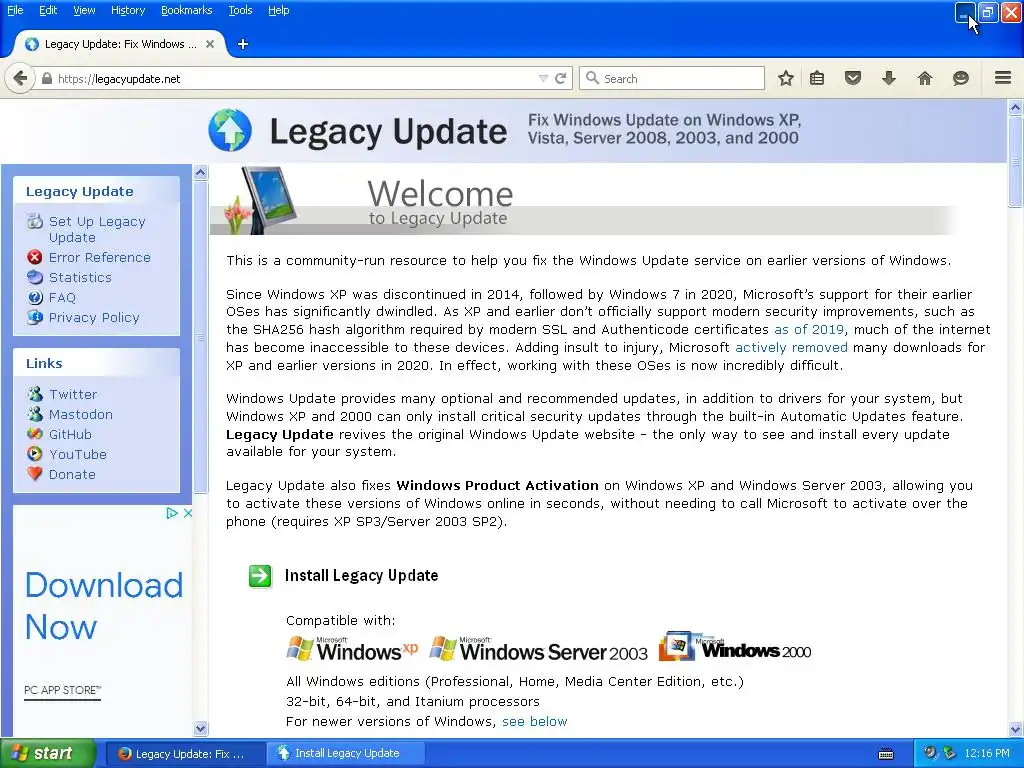Click sidebar scrollbar down arrow
The height and width of the screenshot is (768, 1024).
[200, 728]
